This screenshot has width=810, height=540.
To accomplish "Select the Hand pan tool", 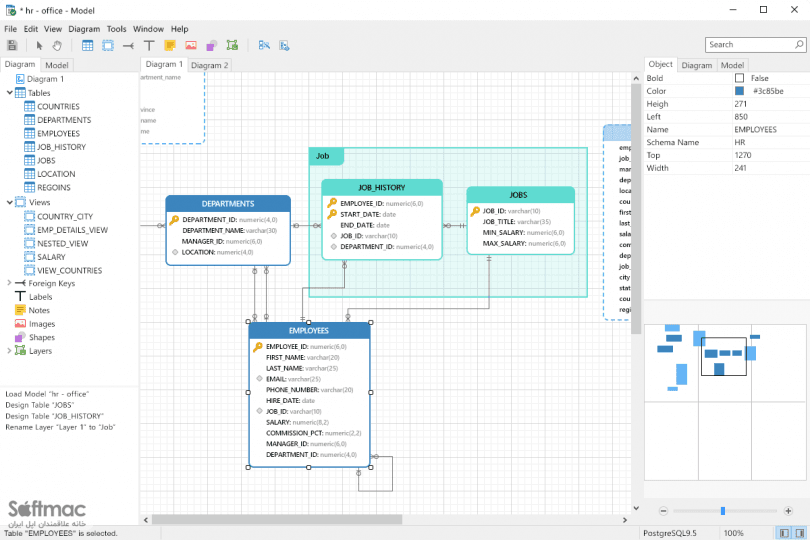I will coord(57,45).
